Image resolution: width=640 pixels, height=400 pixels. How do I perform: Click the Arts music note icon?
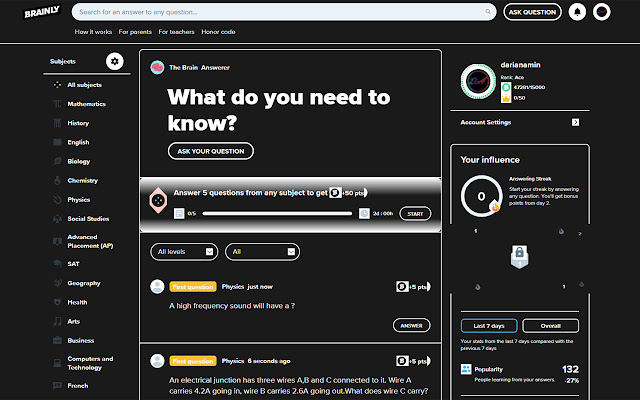point(58,321)
